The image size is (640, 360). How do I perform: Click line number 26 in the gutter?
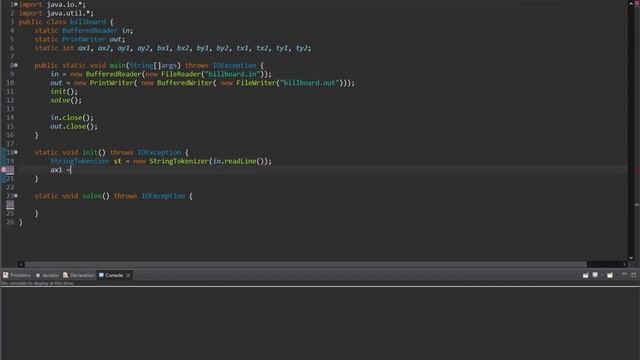pos(10,222)
